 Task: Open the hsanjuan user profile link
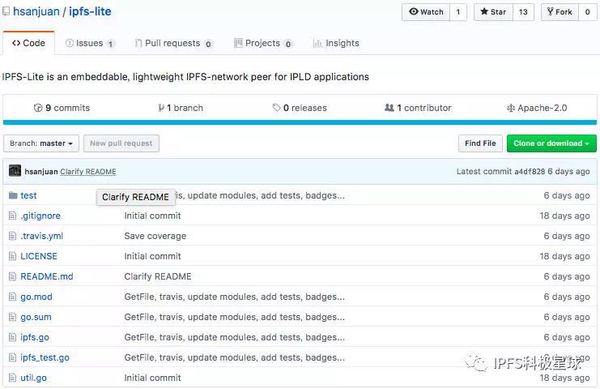click(x=36, y=11)
